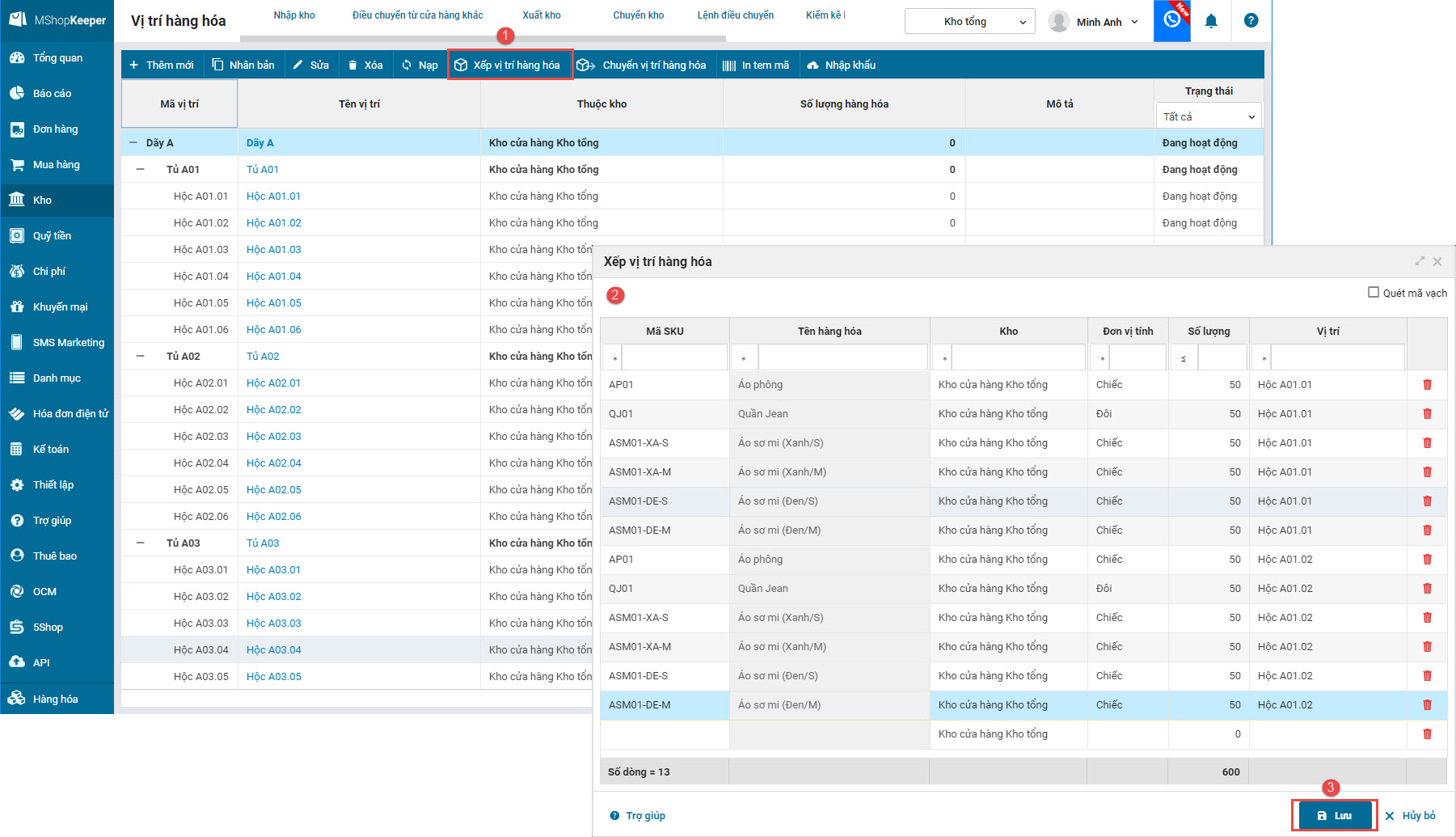Click In tem mã barcode button
Screen dimensions: 1456x837
point(756,66)
